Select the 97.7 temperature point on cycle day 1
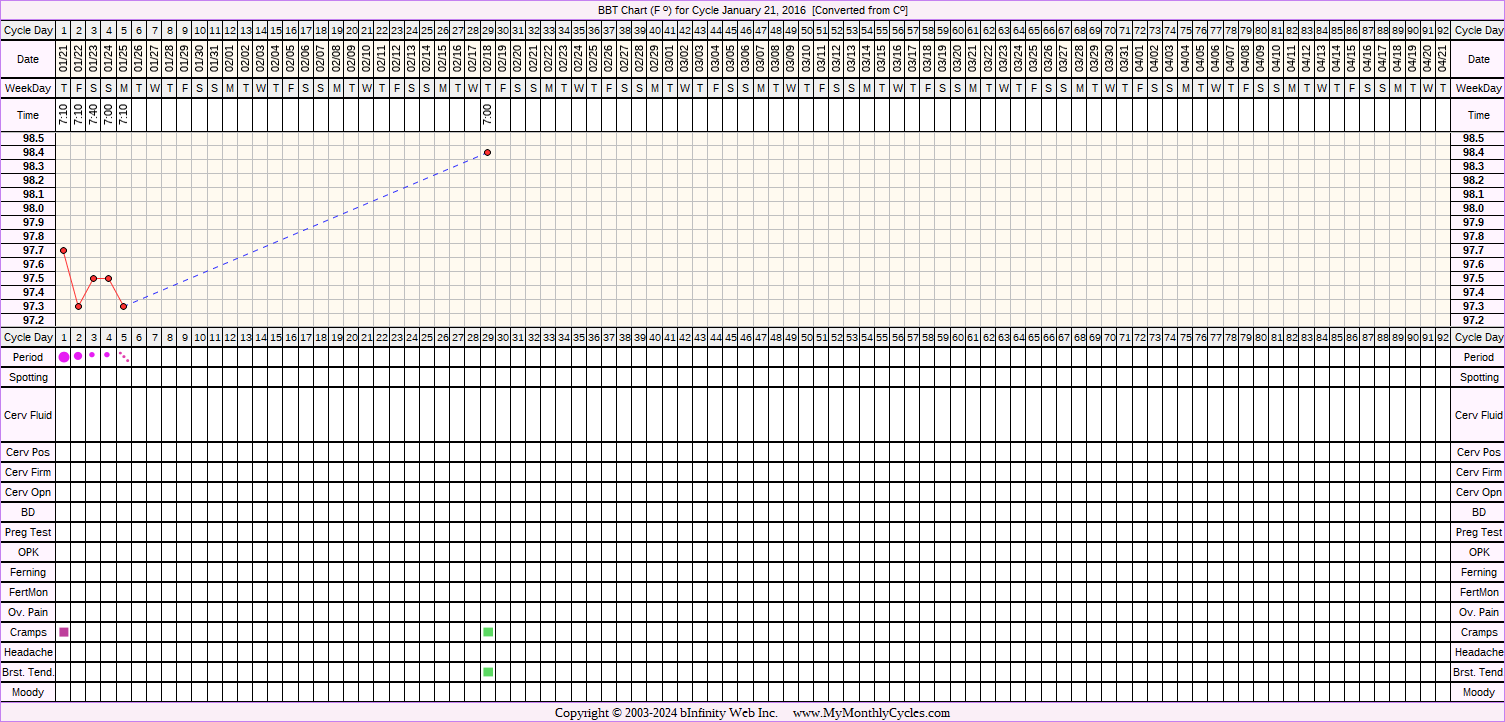The image size is (1505, 722). tap(63, 250)
